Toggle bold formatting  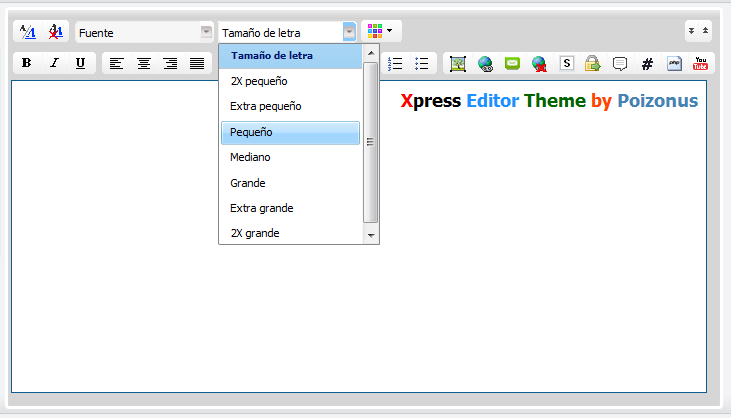tap(27, 63)
